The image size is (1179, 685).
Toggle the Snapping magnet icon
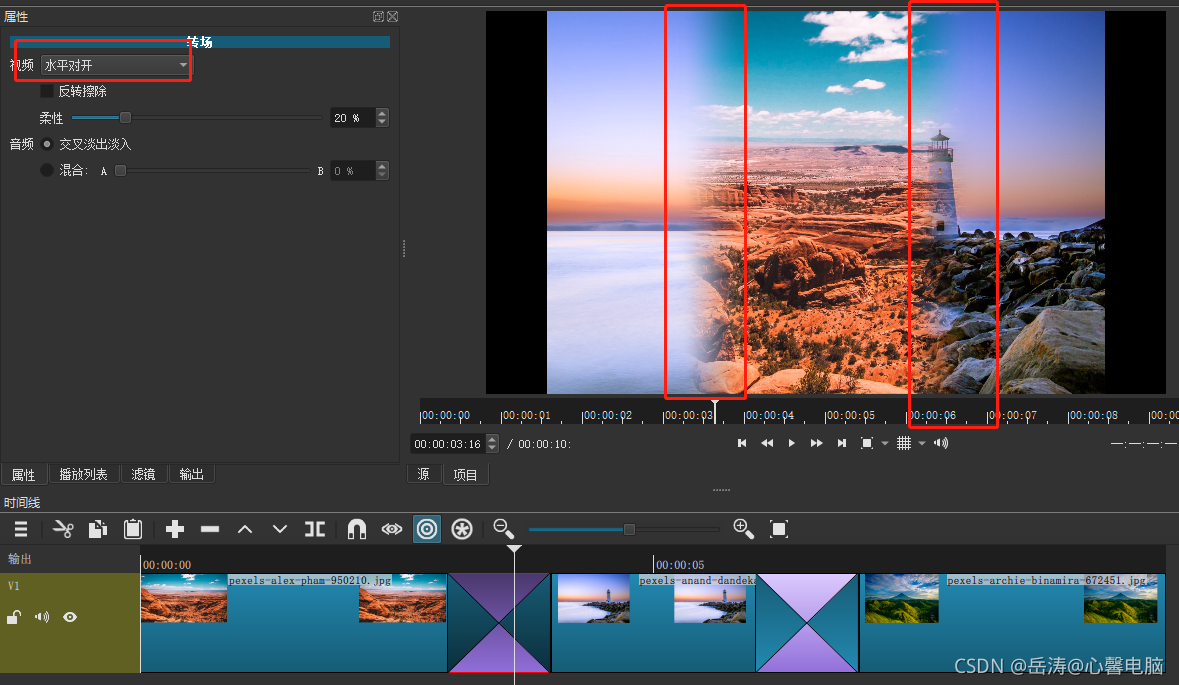click(x=356, y=529)
